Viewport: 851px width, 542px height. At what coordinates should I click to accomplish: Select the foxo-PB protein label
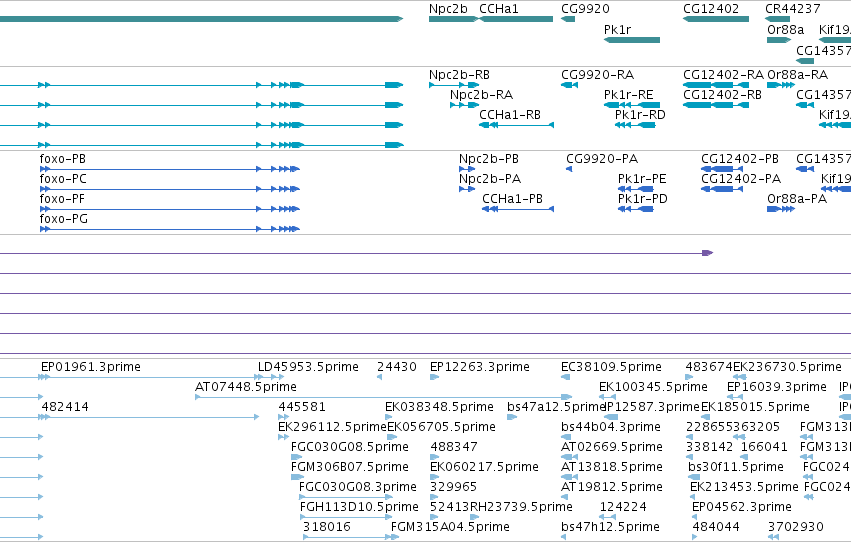pos(62,159)
